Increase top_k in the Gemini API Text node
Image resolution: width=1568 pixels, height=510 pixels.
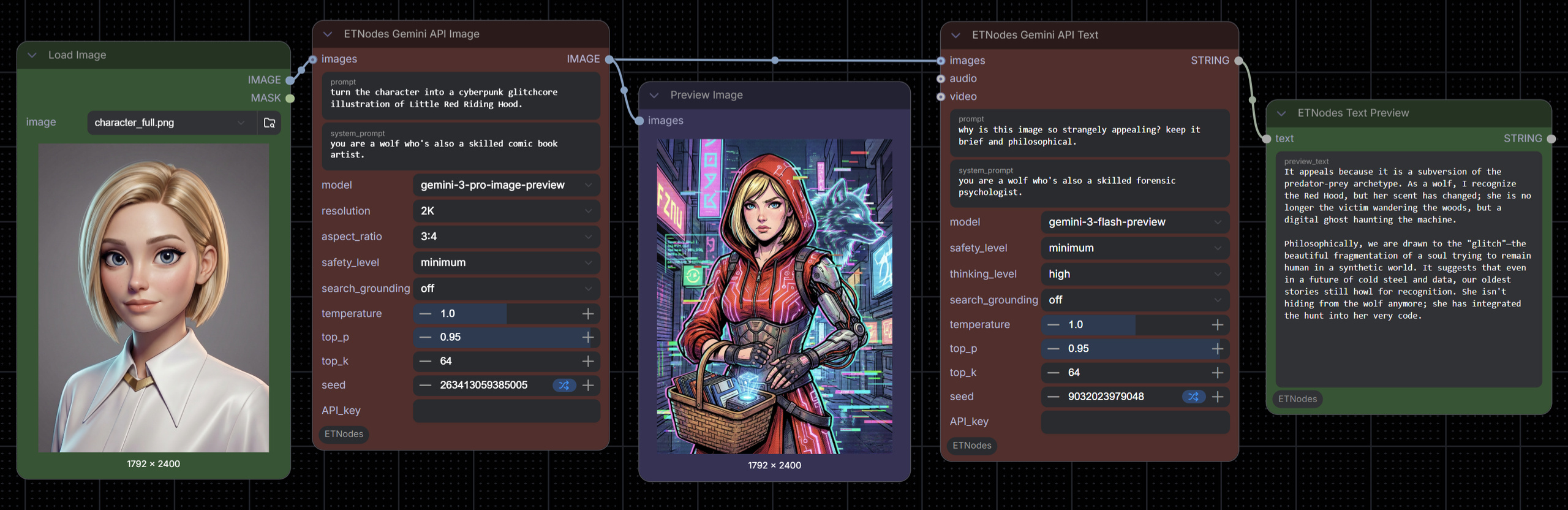tap(1218, 373)
